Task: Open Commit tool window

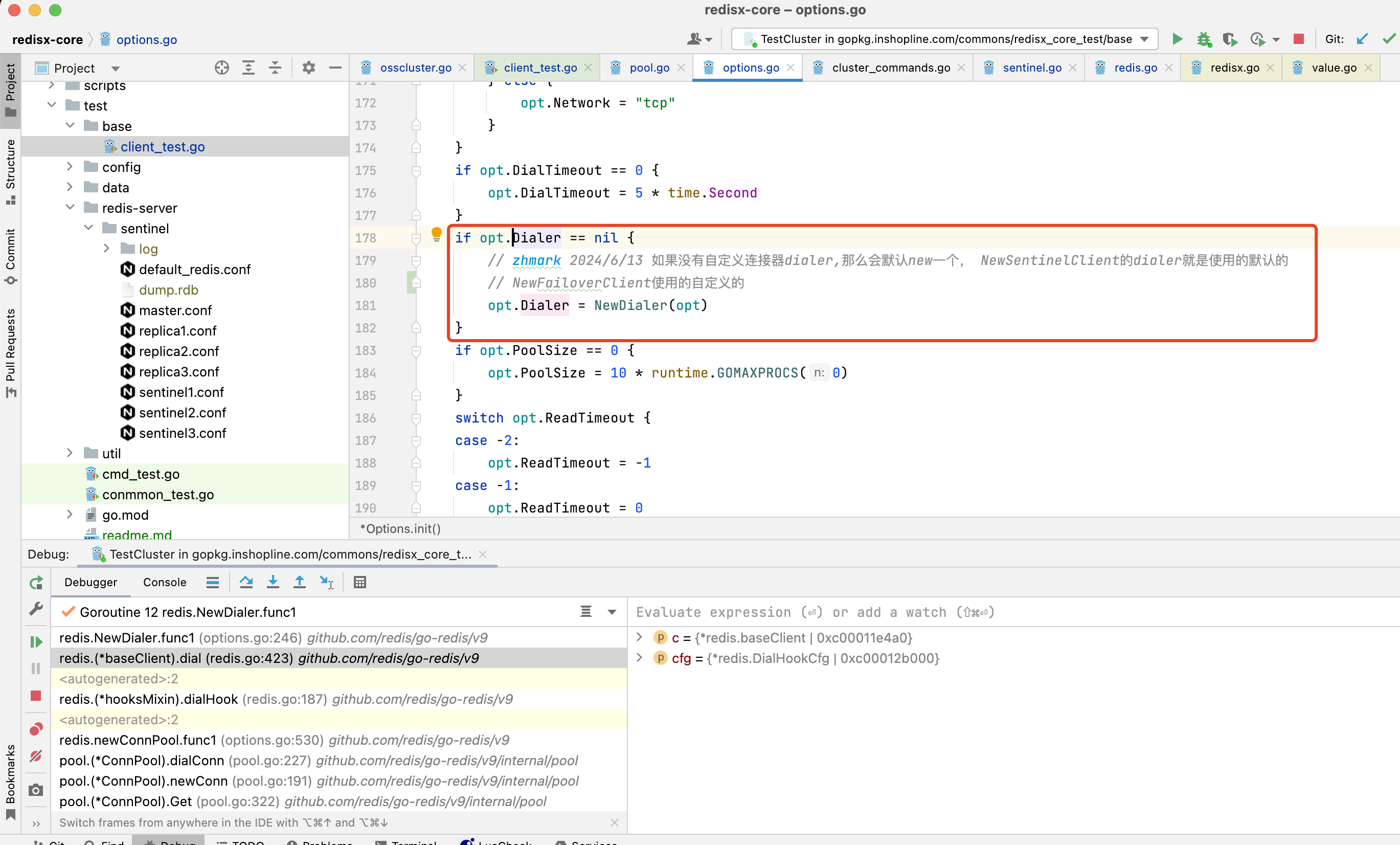Action: point(10,256)
